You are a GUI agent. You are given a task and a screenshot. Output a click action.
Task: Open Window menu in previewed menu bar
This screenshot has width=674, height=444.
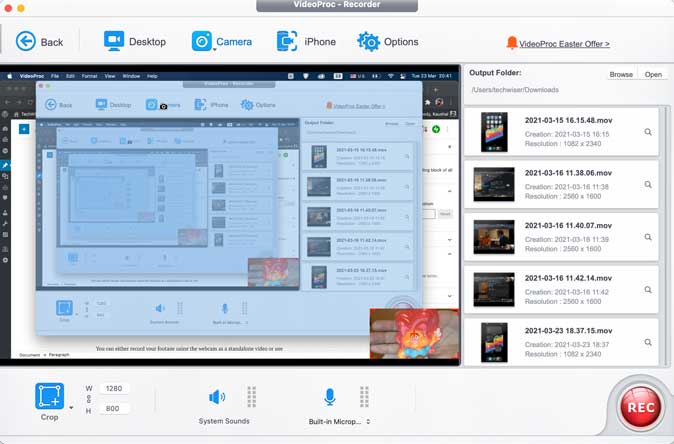click(x=131, y=76)
